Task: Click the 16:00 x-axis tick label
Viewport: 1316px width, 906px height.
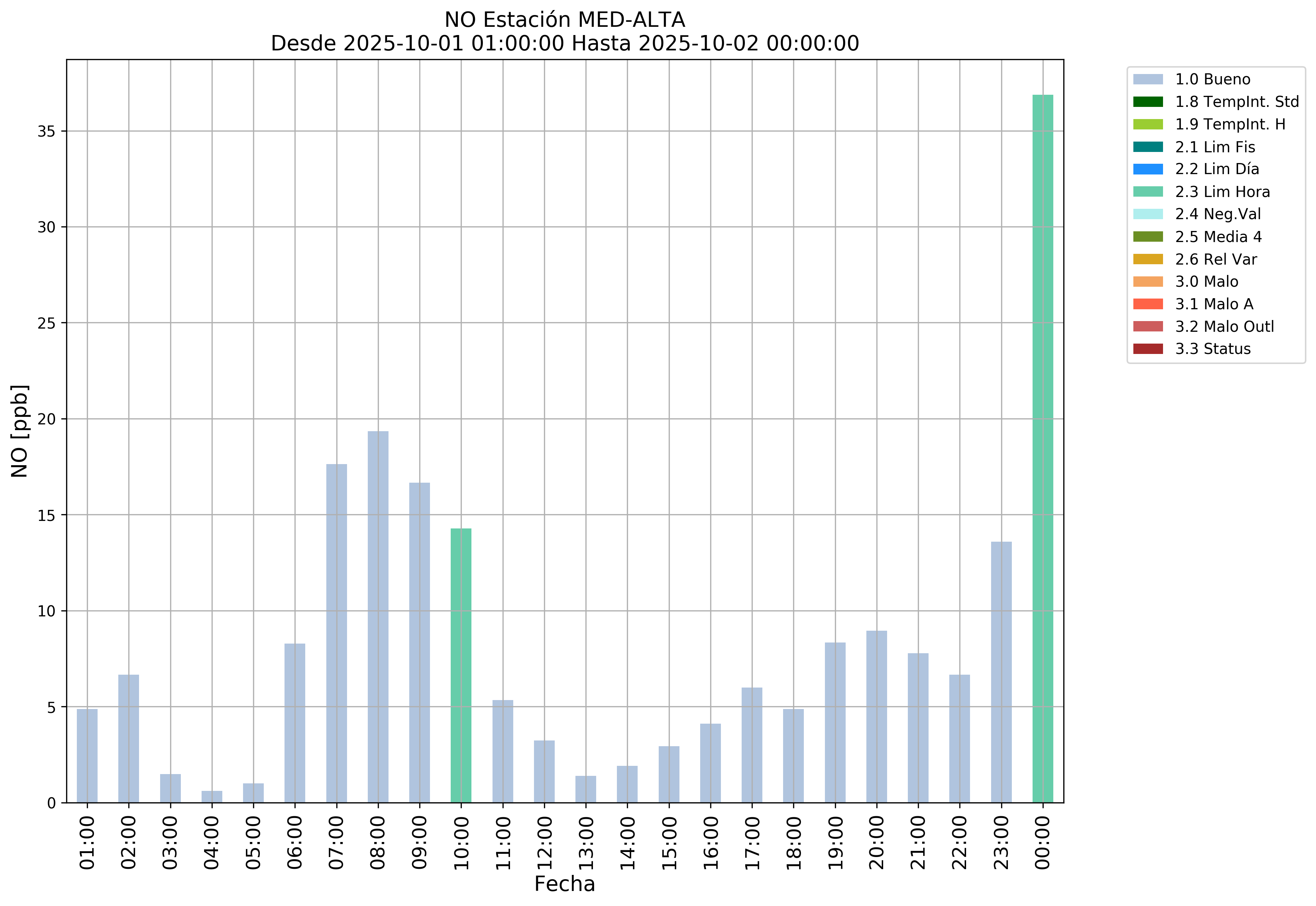Action: [x=711, y=842]
